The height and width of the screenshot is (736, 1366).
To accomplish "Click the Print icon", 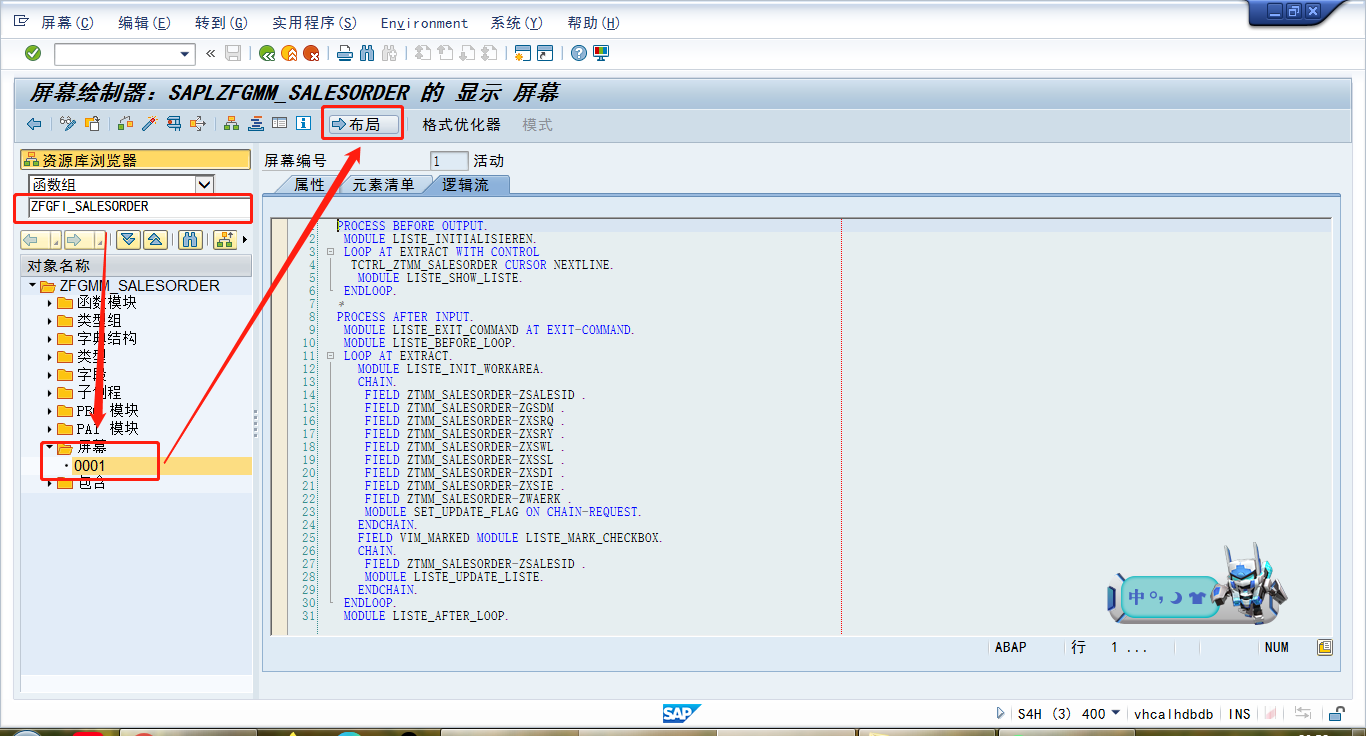I will coord(344,53).
